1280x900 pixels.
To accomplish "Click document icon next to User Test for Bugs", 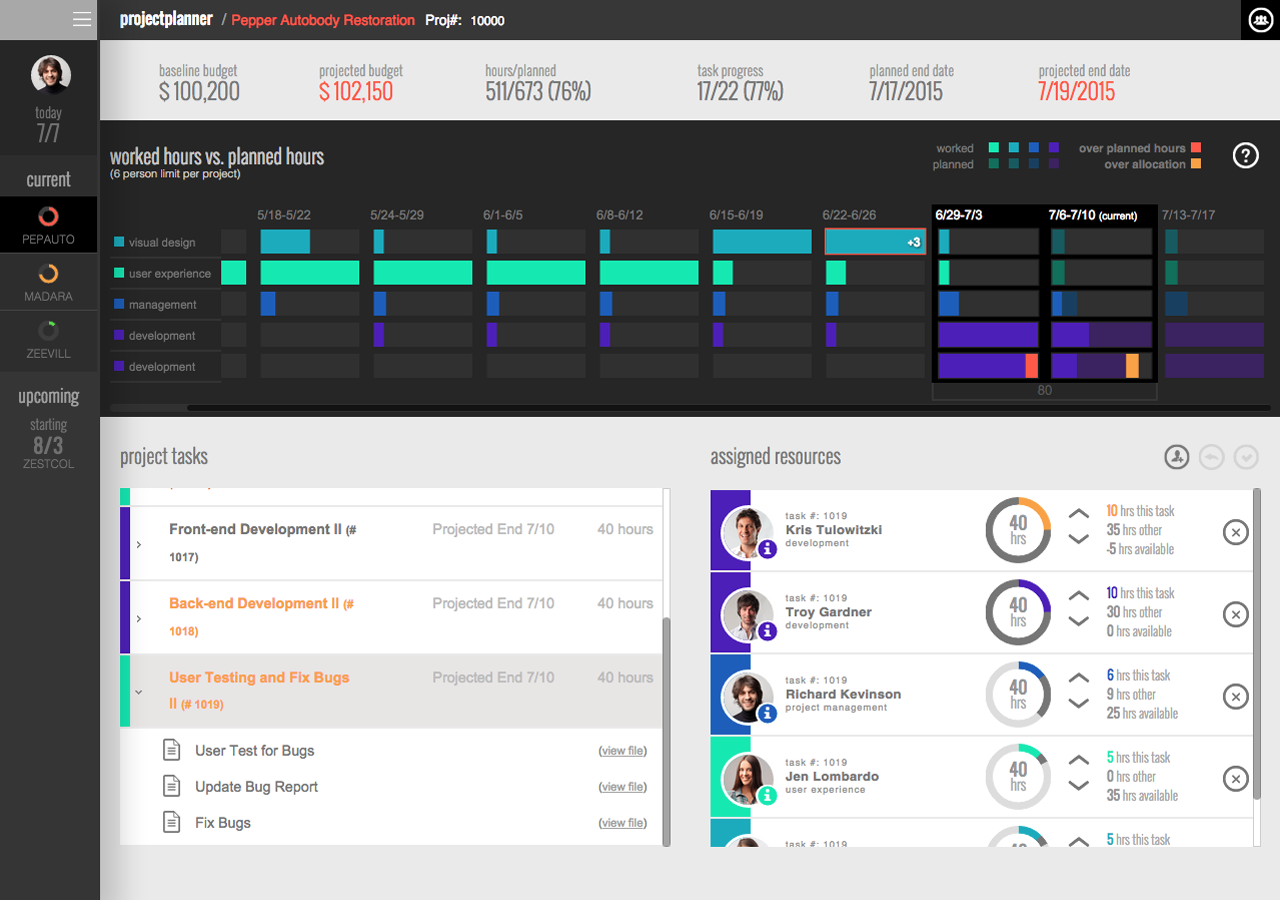I will (x=173, y=749).
